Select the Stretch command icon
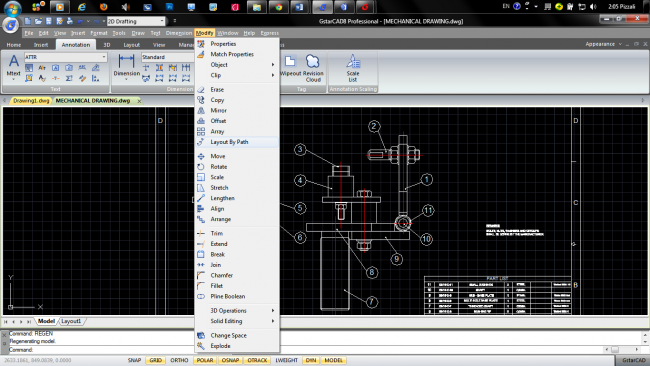Viewport: 650px width, 366px height. click(201, 188)
